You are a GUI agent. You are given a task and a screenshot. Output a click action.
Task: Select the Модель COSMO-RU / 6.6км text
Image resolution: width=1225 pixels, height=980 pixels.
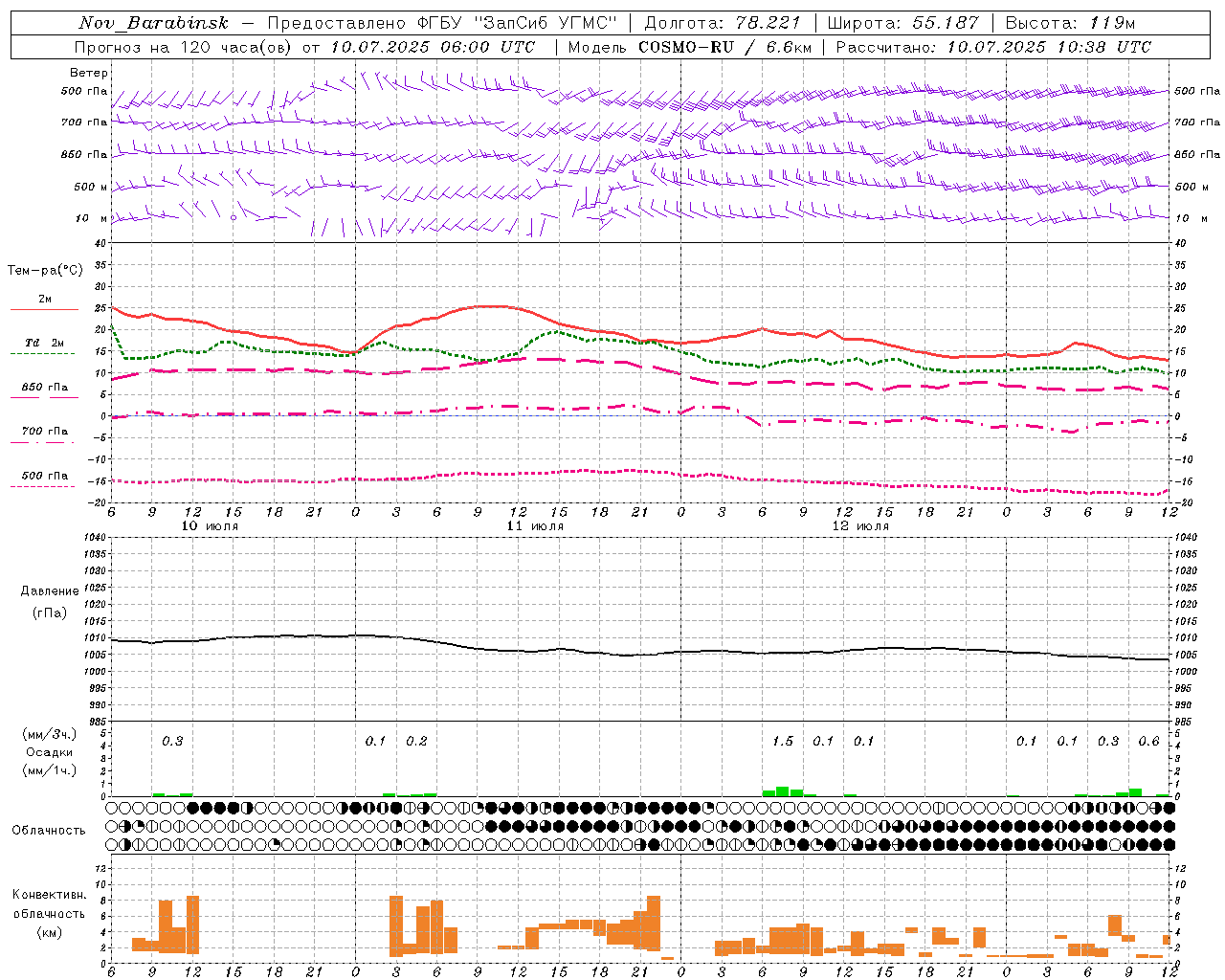pos(688,47)
